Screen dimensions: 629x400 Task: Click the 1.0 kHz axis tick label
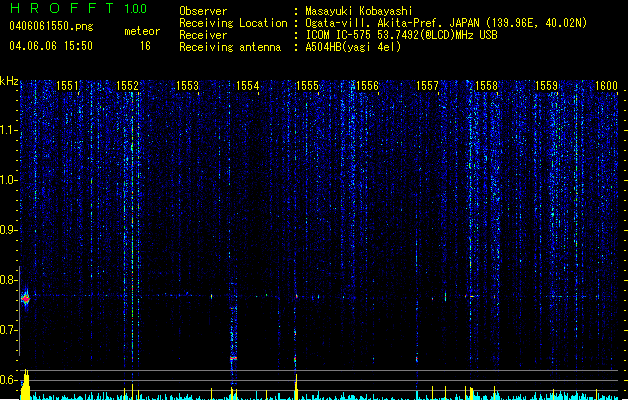coord(7,180)
